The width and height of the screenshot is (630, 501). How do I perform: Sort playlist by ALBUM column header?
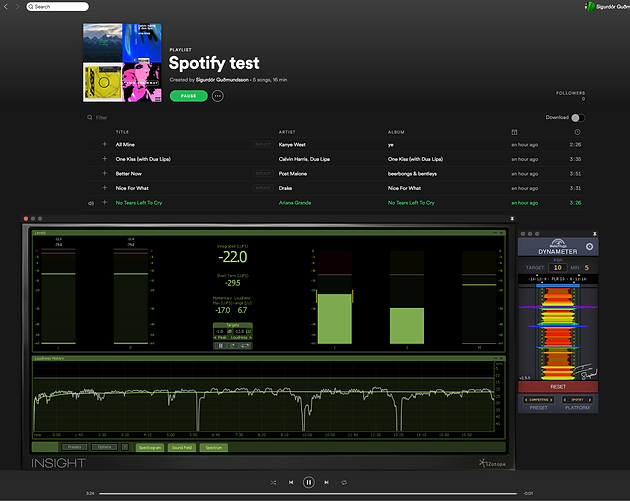pos(396,132)
